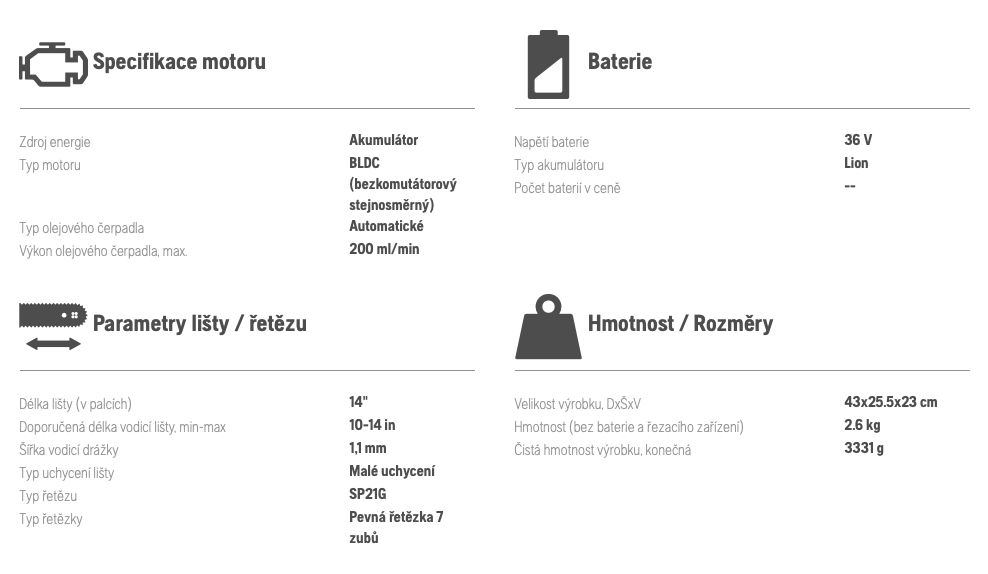Screen dimensions: 988x574
Task: Select the Specifikace motoru heading
Action: tap(179, 62)
